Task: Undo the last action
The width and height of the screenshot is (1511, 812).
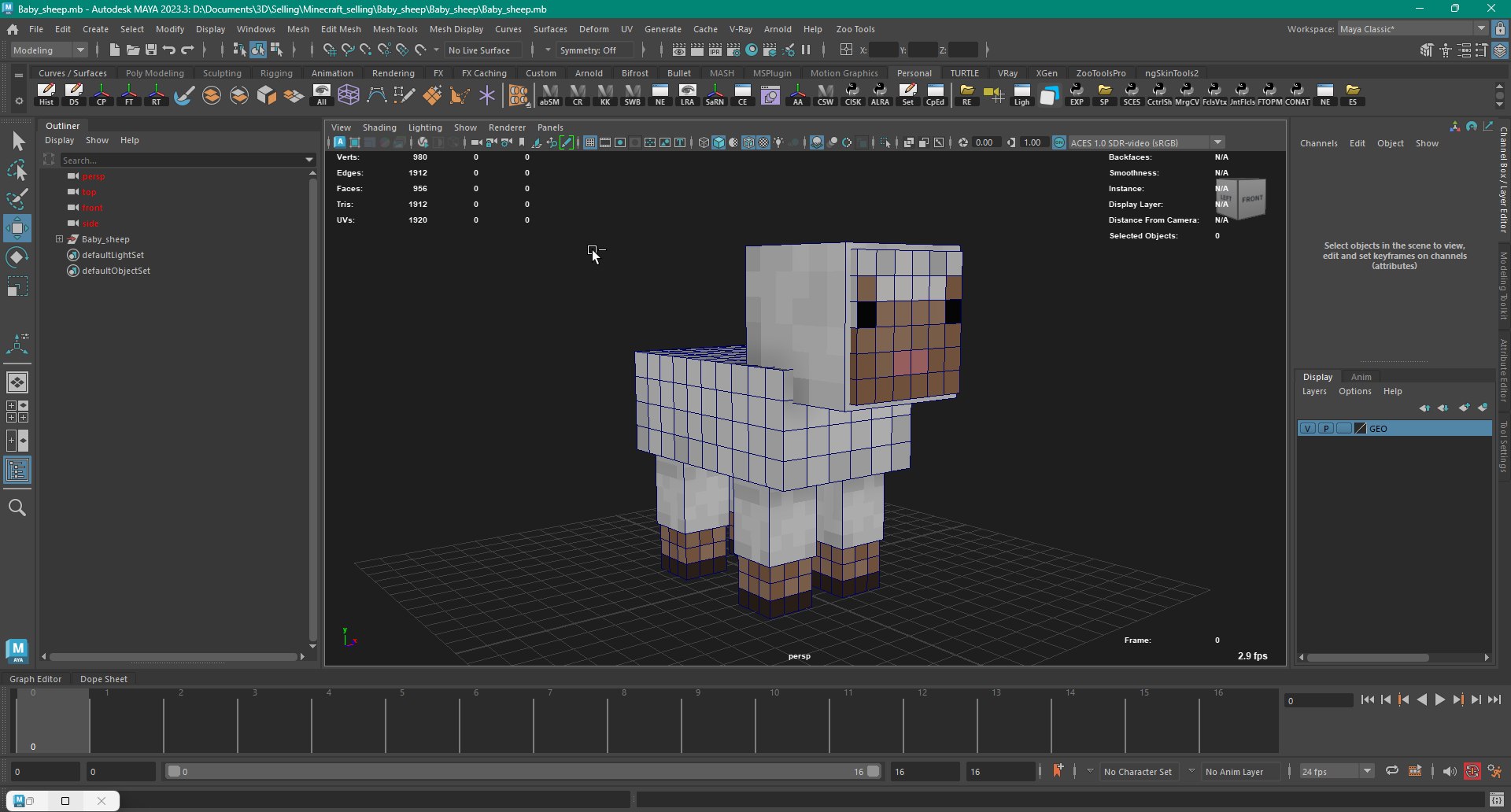Action: click(x=169, y=50)
